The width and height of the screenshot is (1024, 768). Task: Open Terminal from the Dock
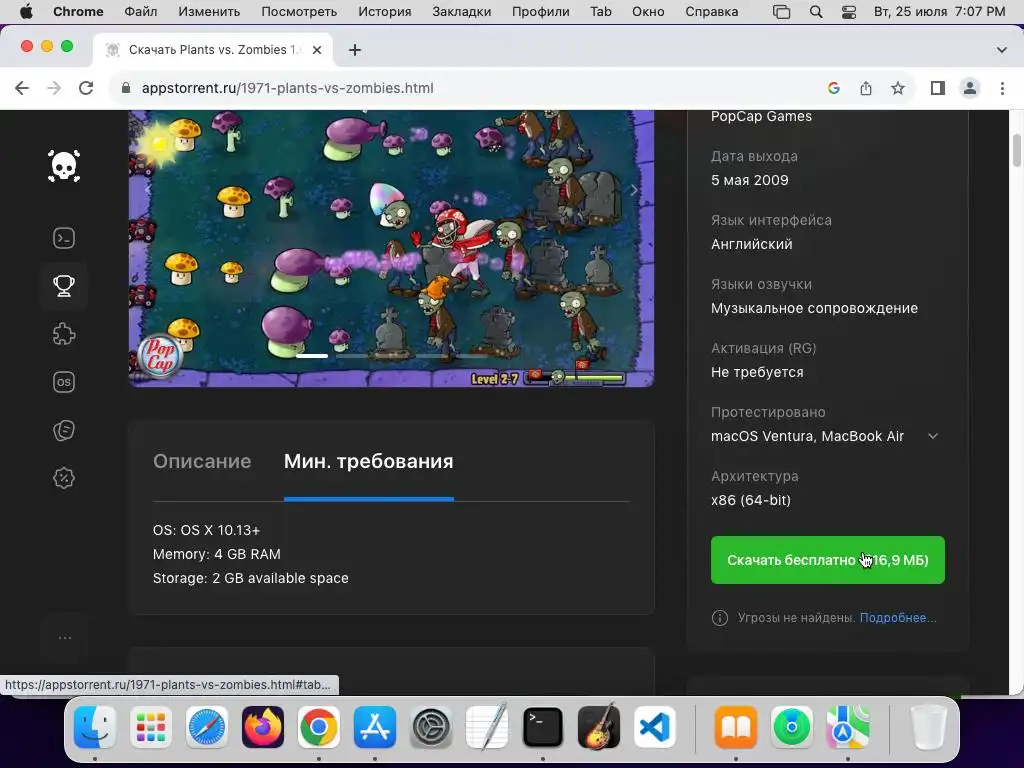click(x=543, y=727)
